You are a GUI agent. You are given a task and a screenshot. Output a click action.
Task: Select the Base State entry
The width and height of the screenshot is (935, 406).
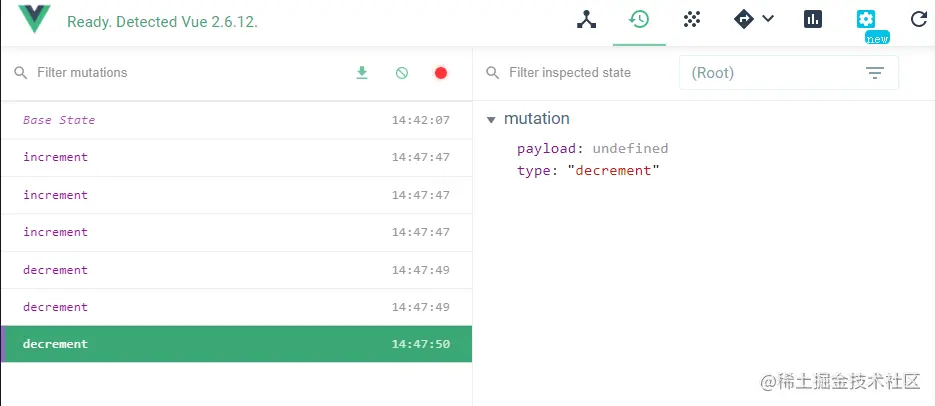[59, 120]
